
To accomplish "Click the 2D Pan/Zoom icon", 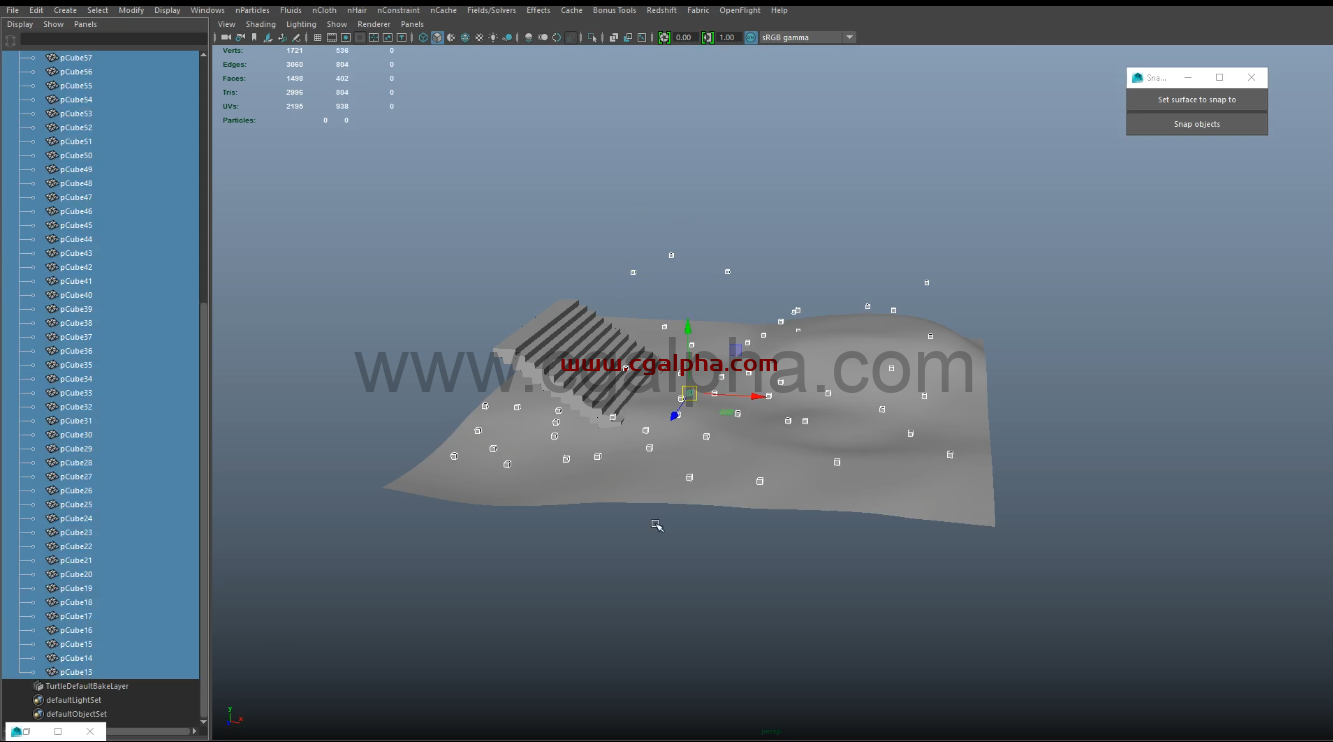I will [283, 37].
